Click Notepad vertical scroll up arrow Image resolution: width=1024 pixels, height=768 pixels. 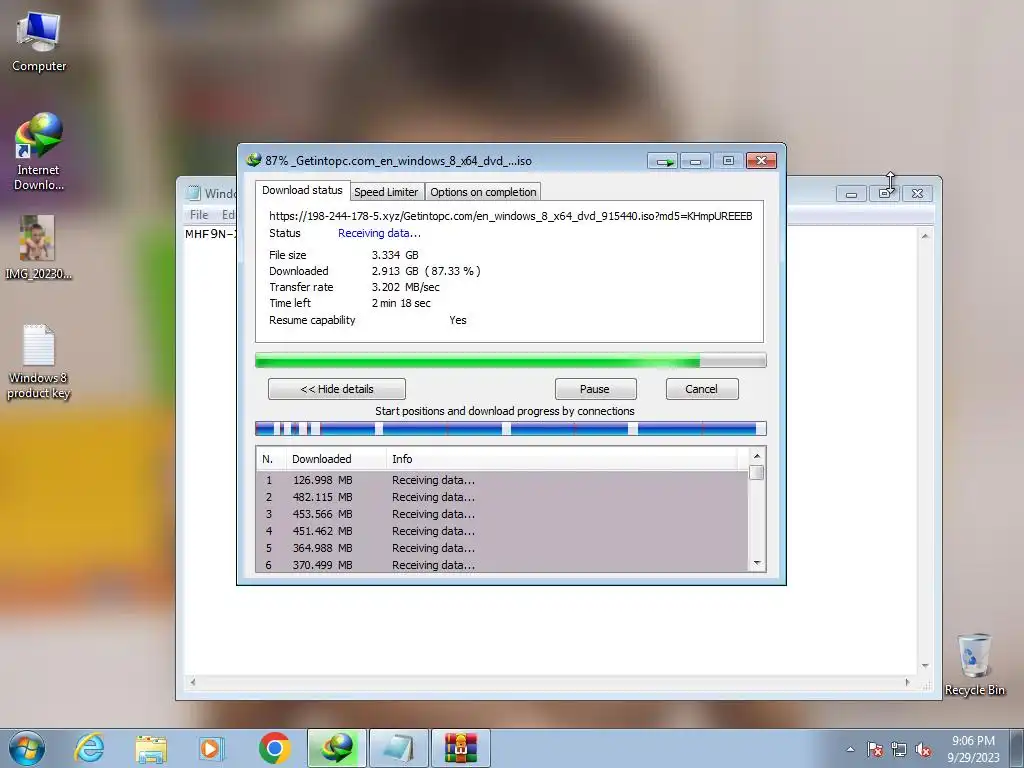[925, 236]
